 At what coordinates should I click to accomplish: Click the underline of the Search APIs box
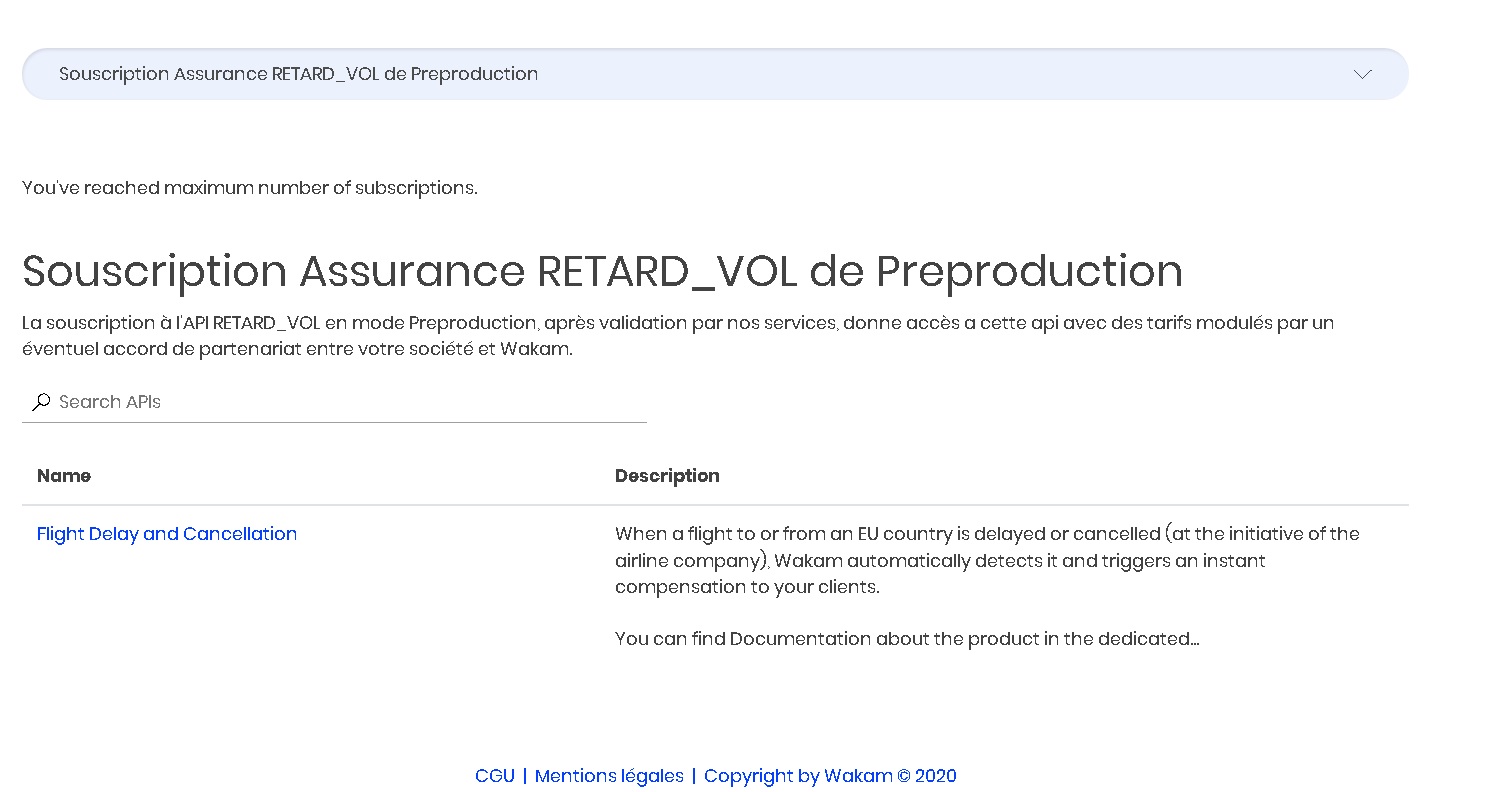pyautogui.click(x=334, y=422)
